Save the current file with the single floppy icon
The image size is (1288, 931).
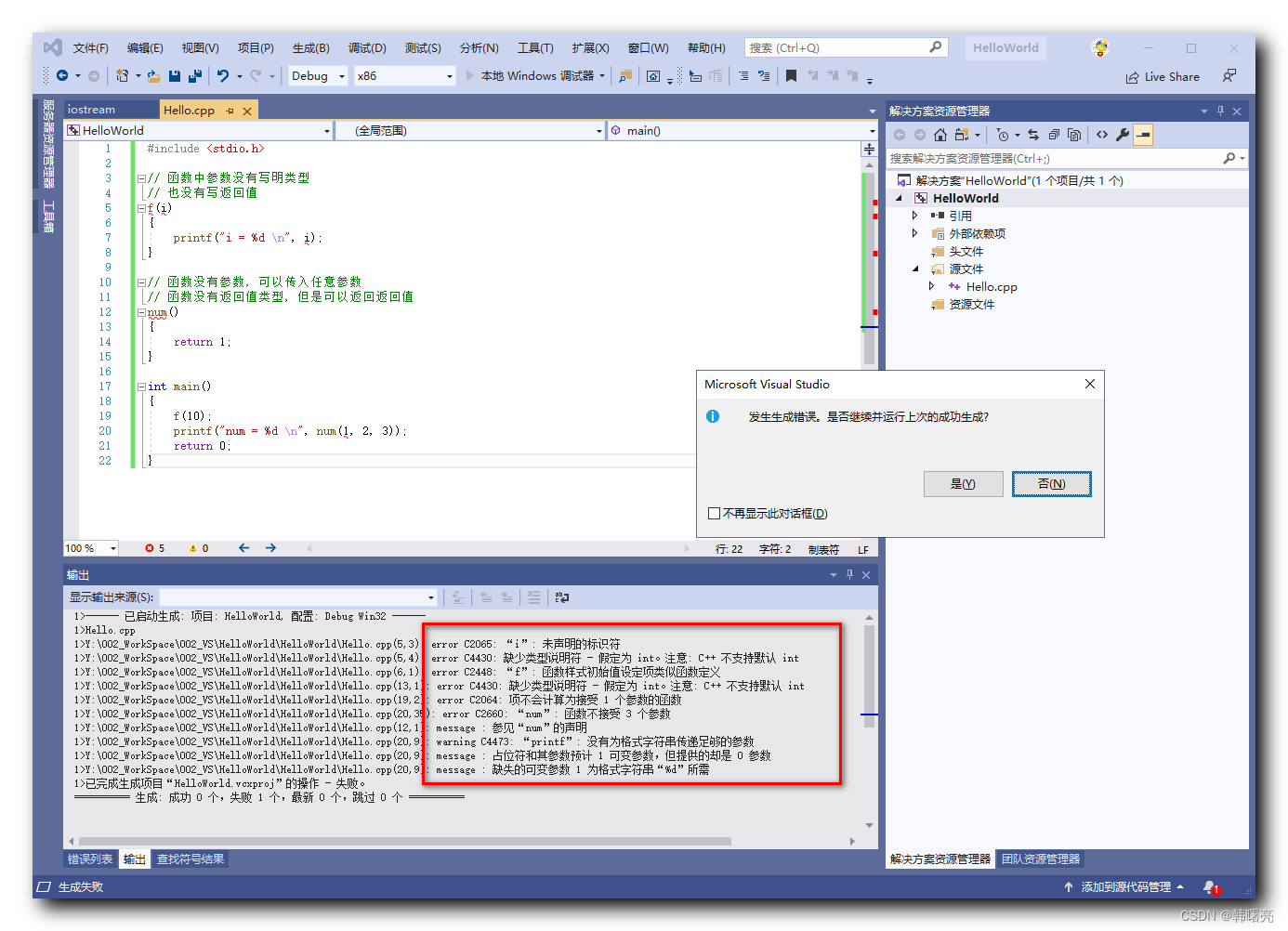tap(175, 76)
